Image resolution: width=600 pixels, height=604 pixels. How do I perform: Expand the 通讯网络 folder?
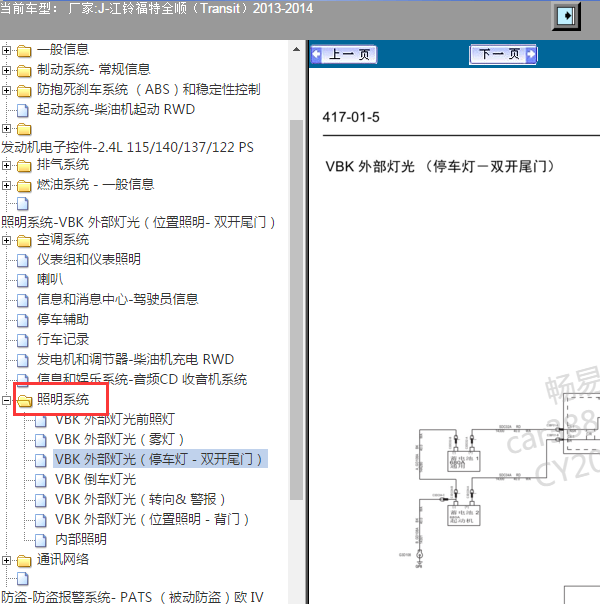(6, 560)
